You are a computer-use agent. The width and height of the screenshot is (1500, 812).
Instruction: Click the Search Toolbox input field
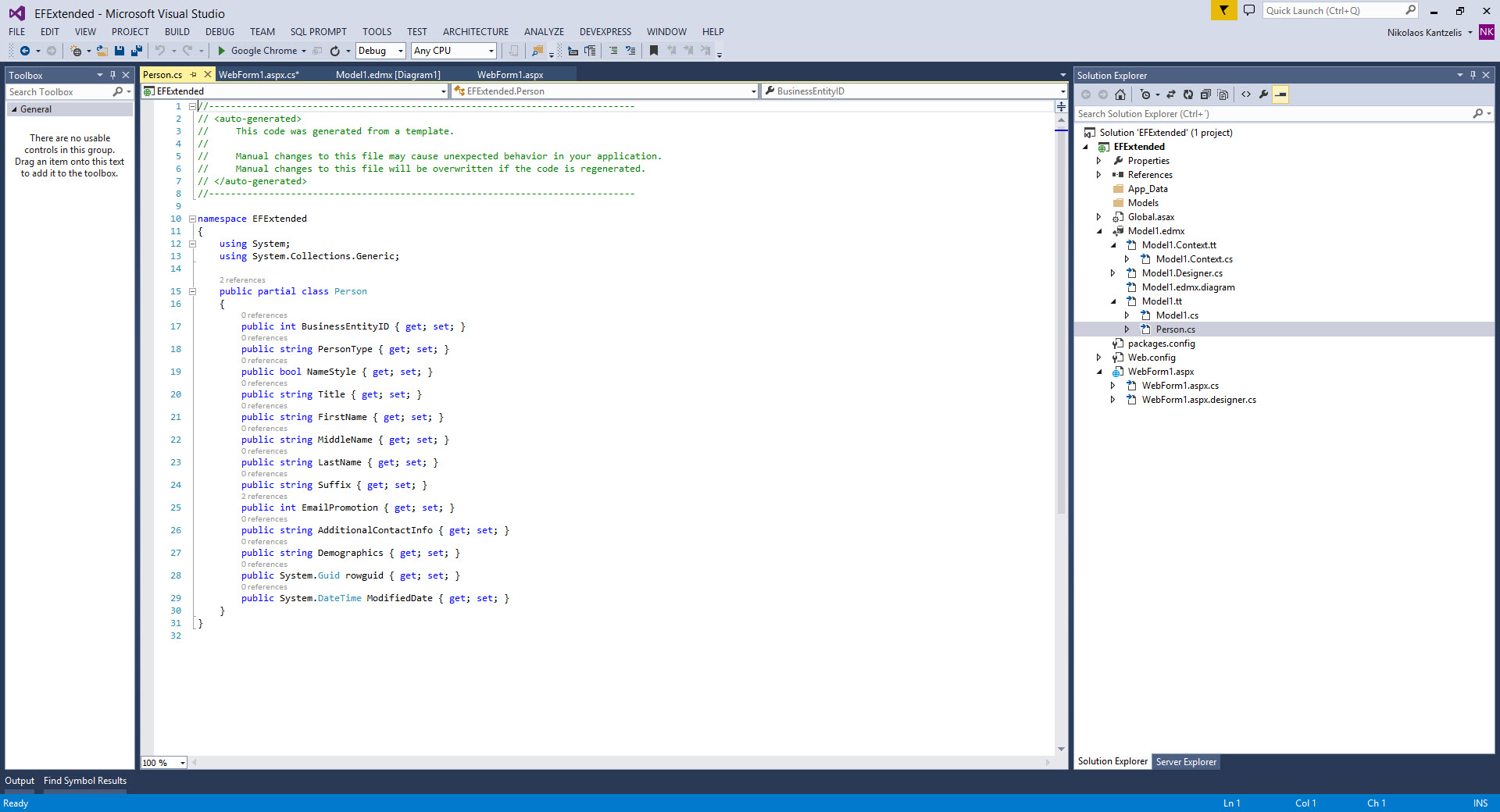[x=59, y=92]
